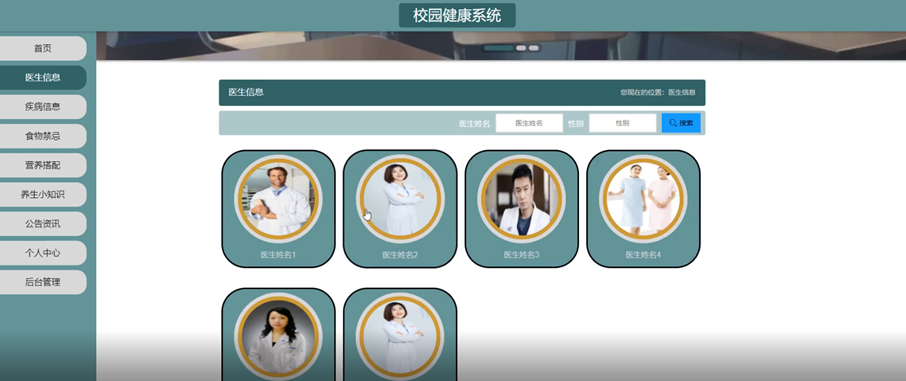Go to 食物禁忌 page

42,136
